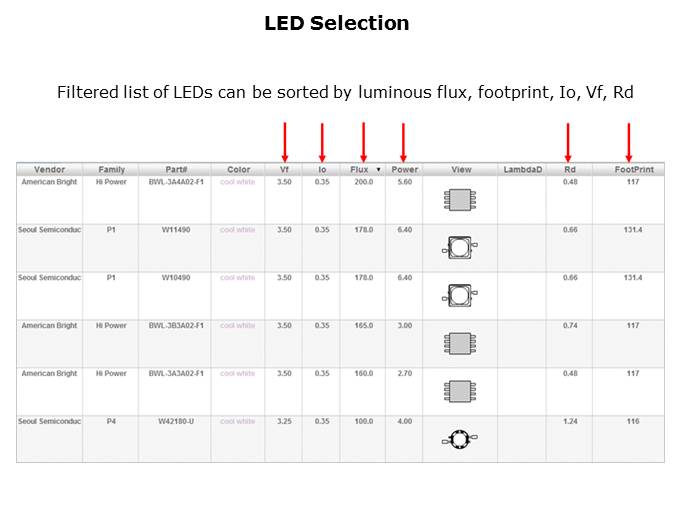Screen dimensions: 674x506
Task: Sort by the Rd column header
Action: pos(569,170)
